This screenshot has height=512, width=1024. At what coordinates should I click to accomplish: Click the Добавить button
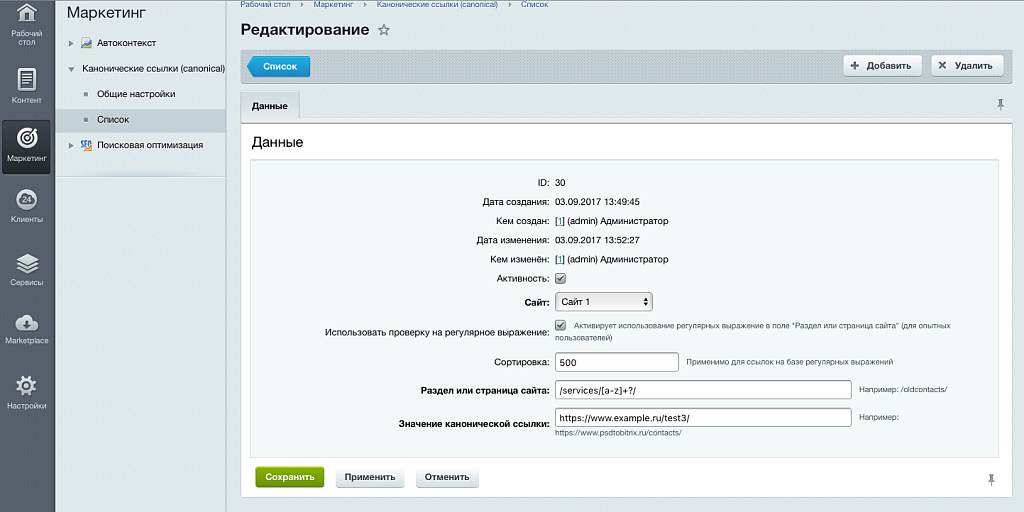[882, 66]
